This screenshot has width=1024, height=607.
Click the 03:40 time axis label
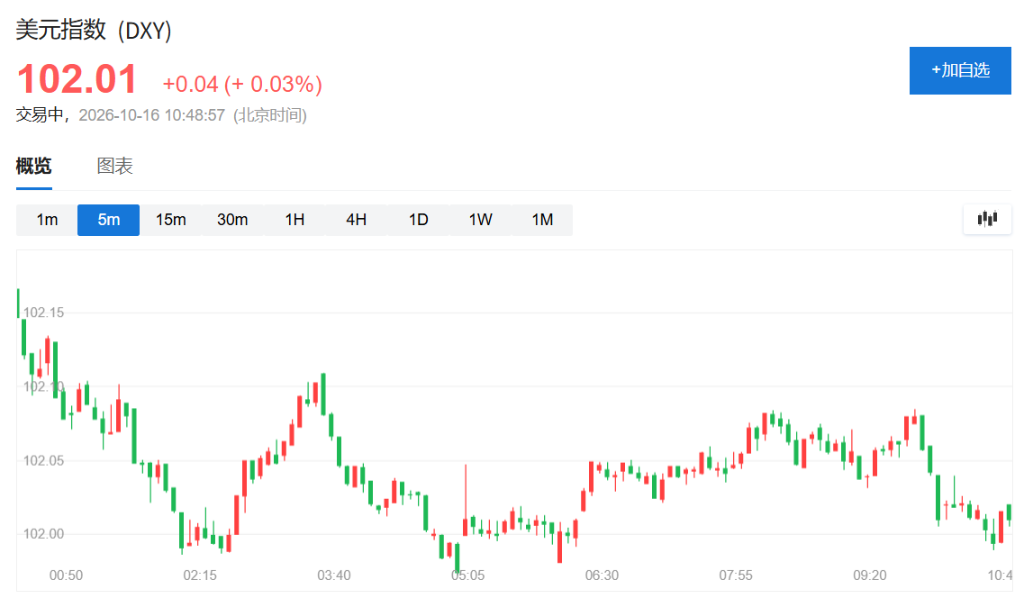tap(334, 576)
